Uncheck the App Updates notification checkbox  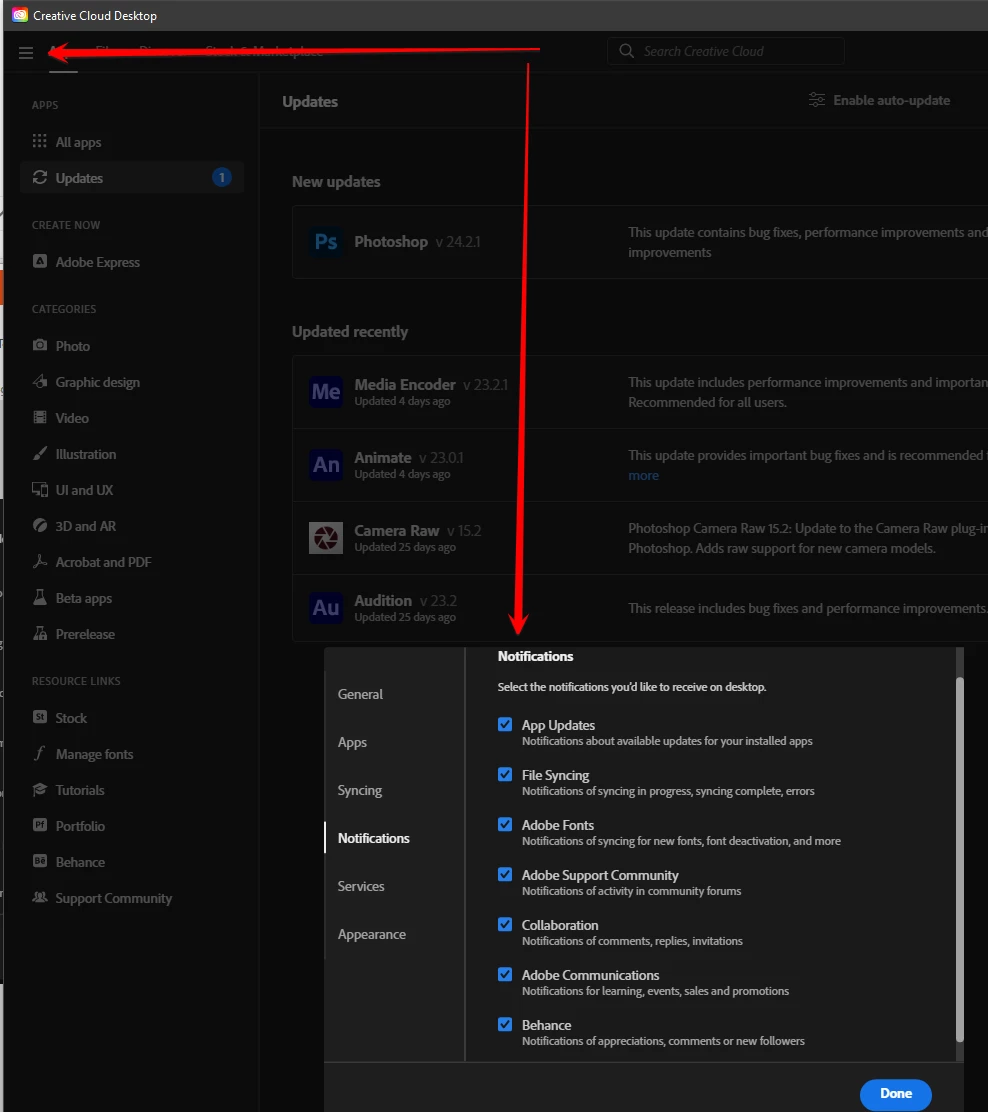tap(505, 724)
